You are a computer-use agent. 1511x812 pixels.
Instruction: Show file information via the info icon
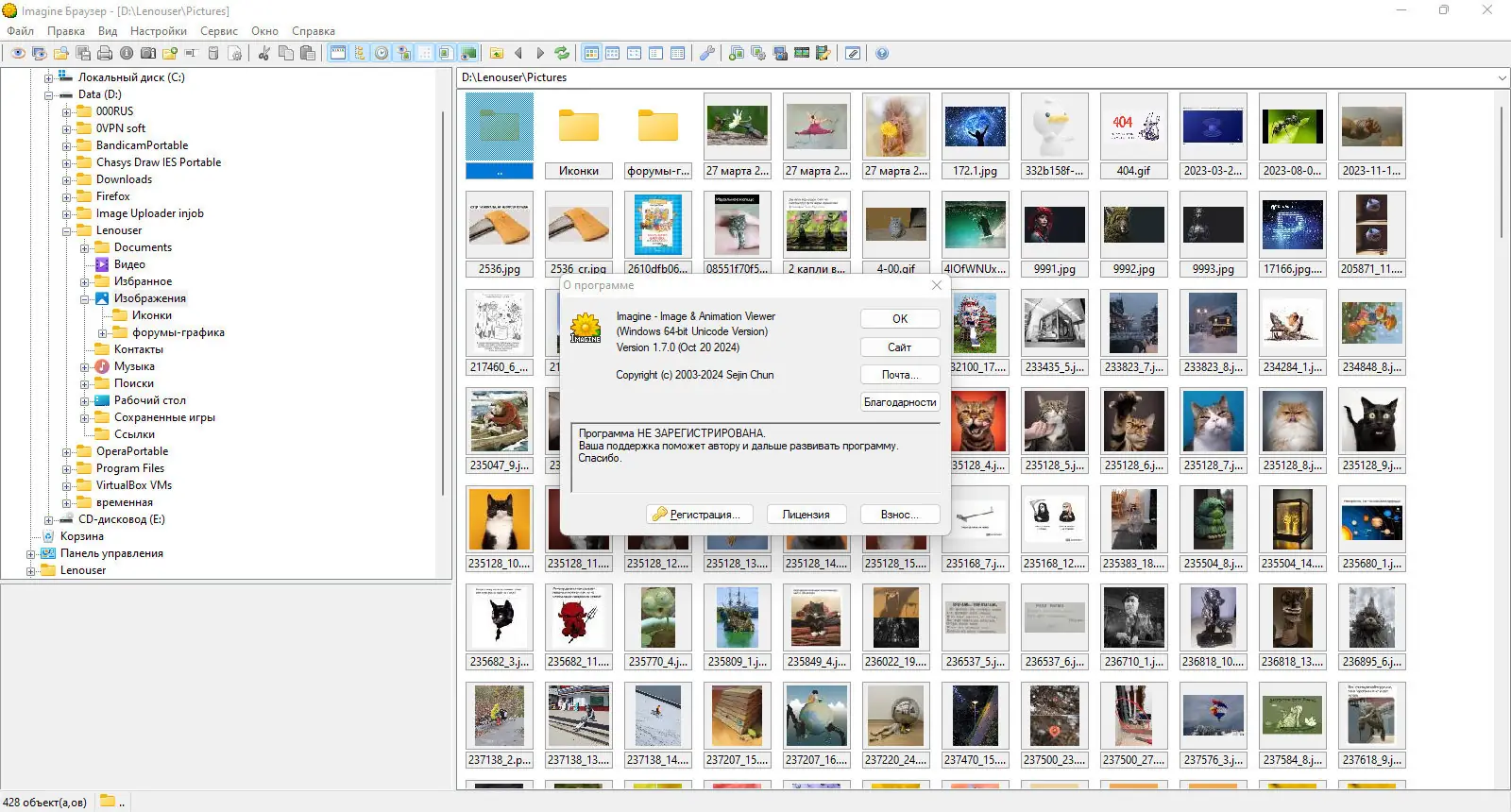point(127,54)
